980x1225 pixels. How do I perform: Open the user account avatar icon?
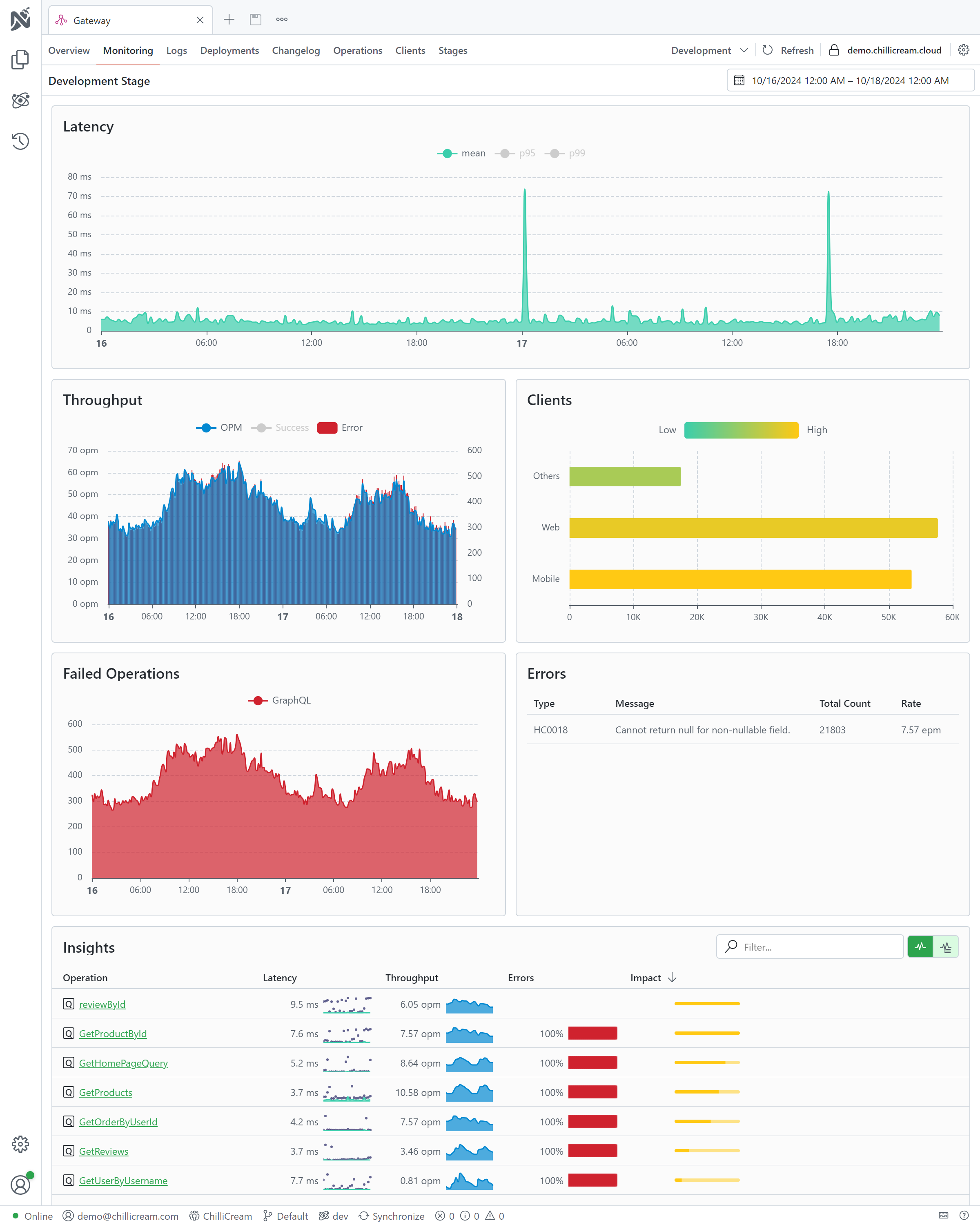20,1185
